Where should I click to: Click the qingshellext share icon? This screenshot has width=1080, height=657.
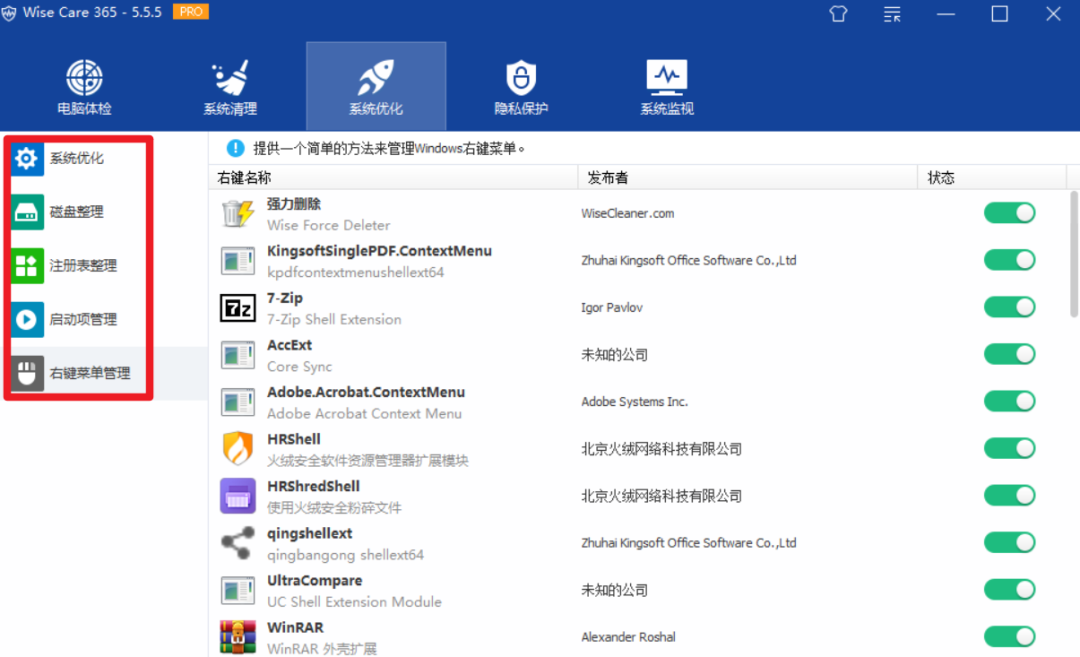238,543
